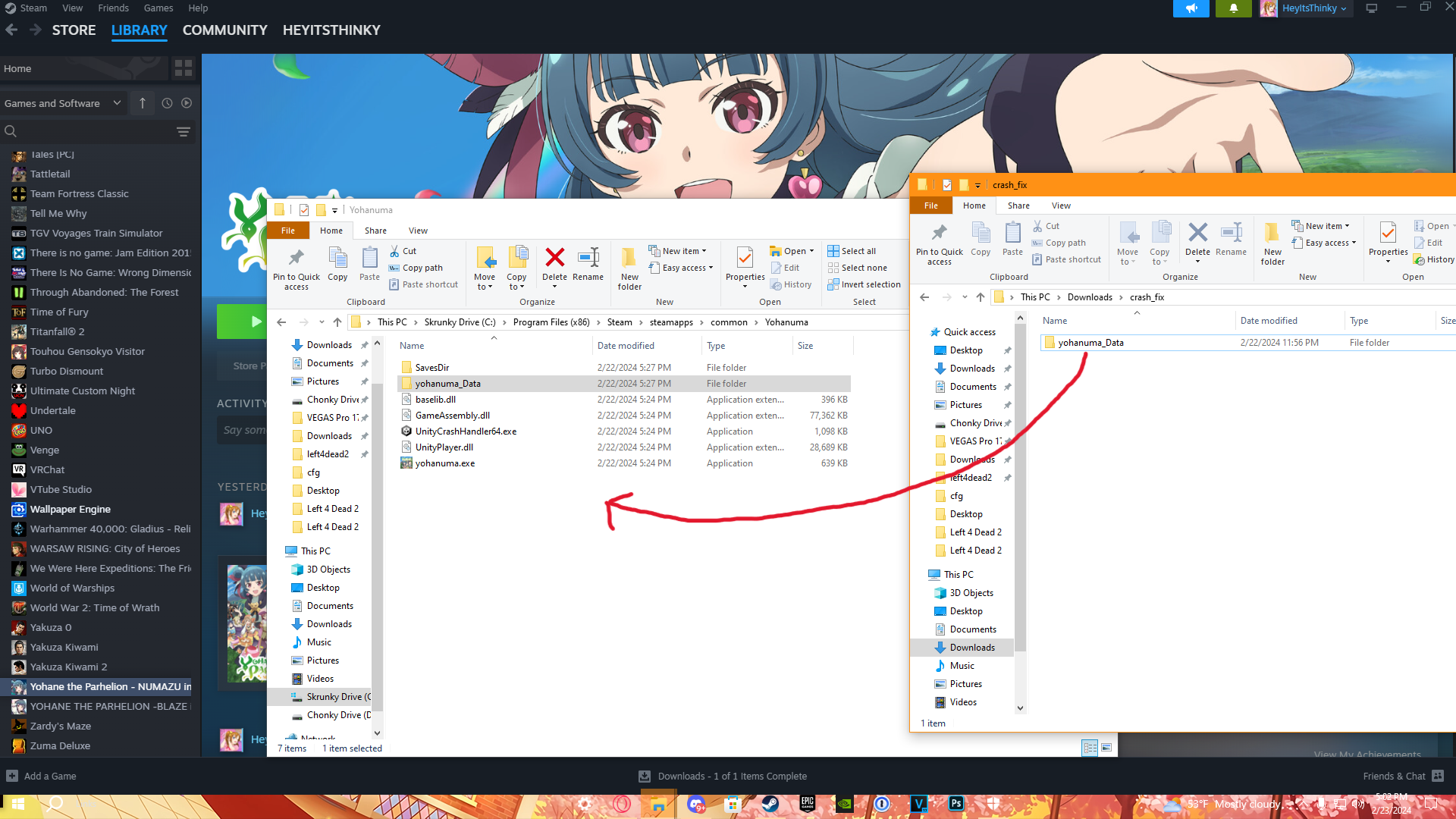Click the Steam icon in Windows taskbar
The image size is (1456, 819).
pyautogui.click(x=770, y=804)
